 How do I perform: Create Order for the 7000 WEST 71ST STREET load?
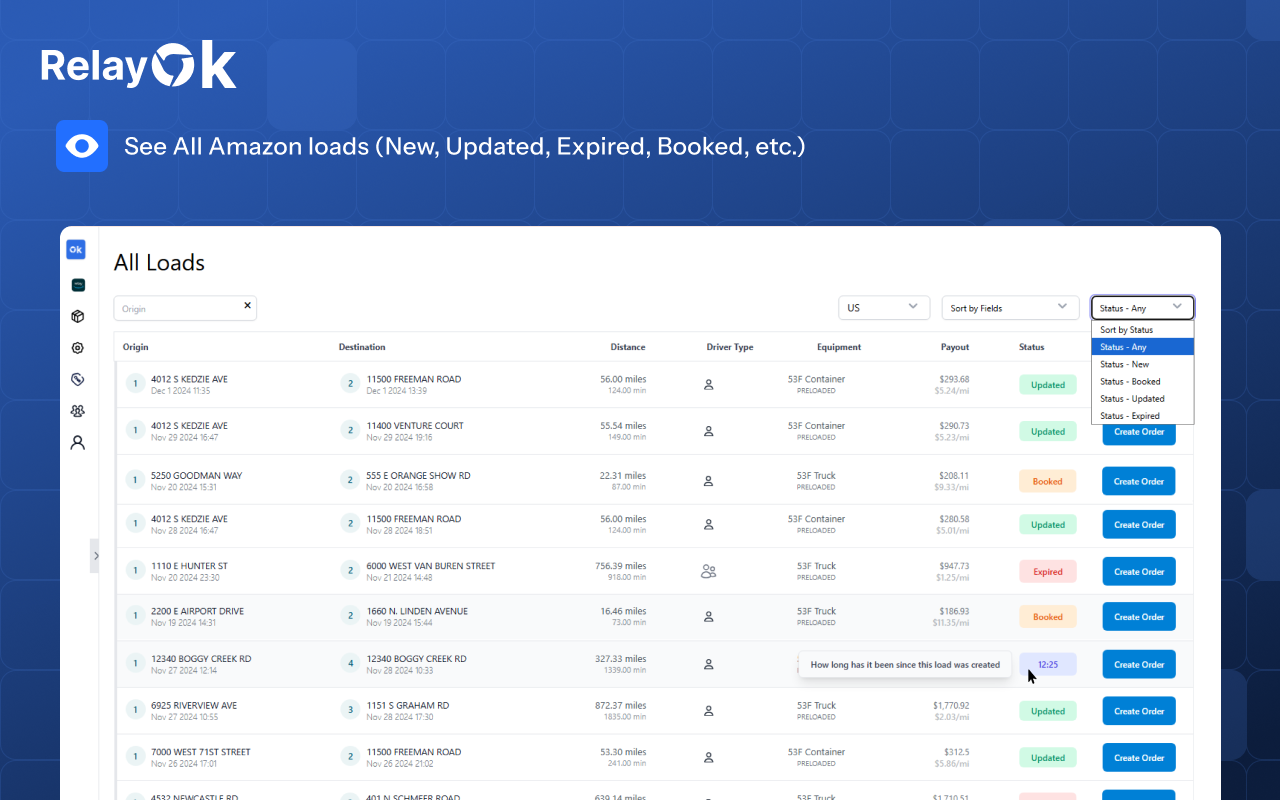[x=1139, y=758]
